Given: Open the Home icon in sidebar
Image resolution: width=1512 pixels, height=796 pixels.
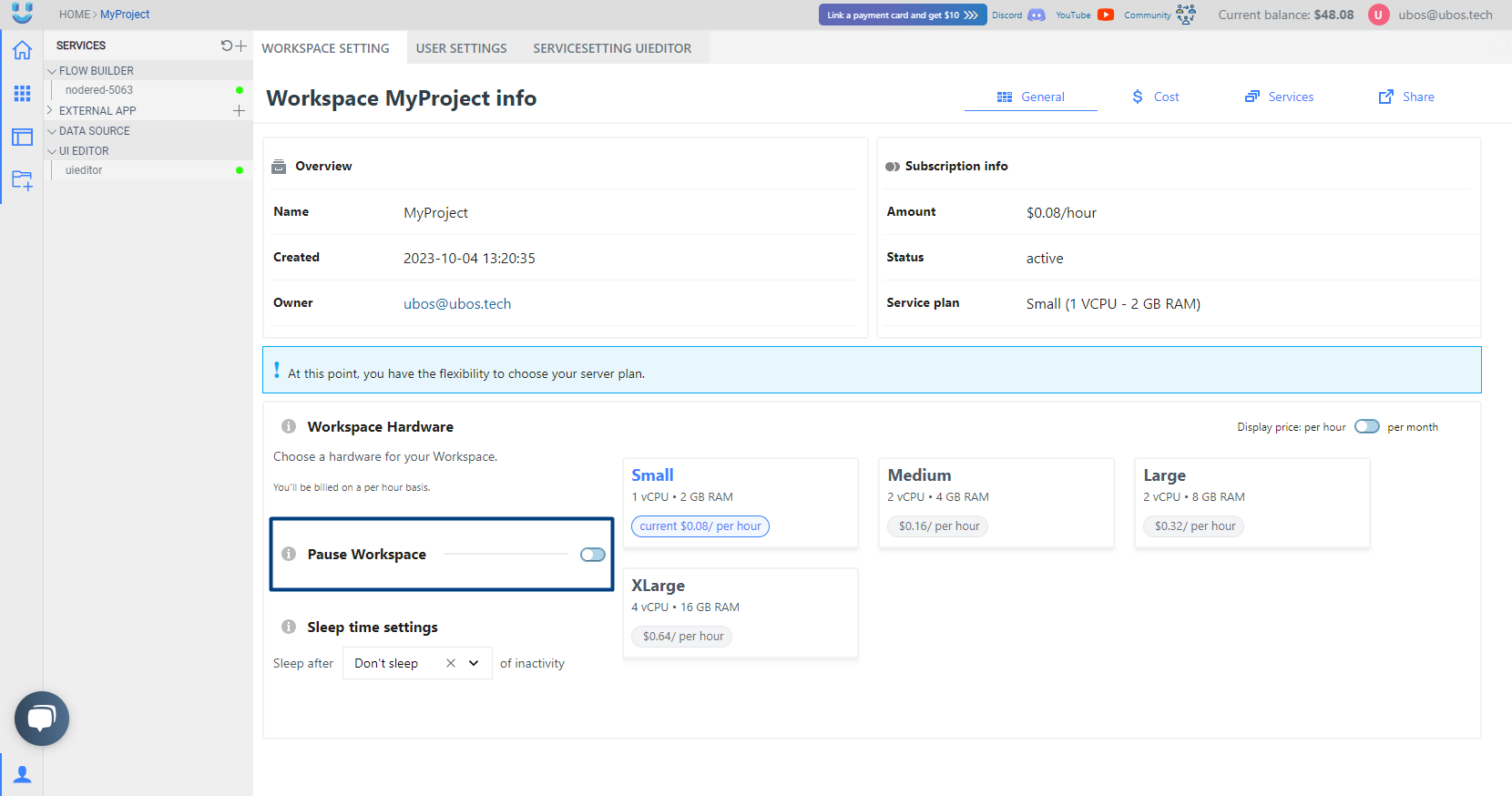Looking at the screenshot, I should click(22, 50).
